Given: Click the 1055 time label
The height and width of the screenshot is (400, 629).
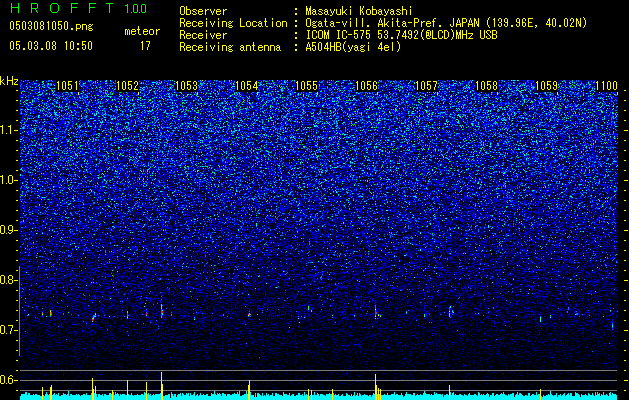Looking at the screenshot, I should pos(306,86).
